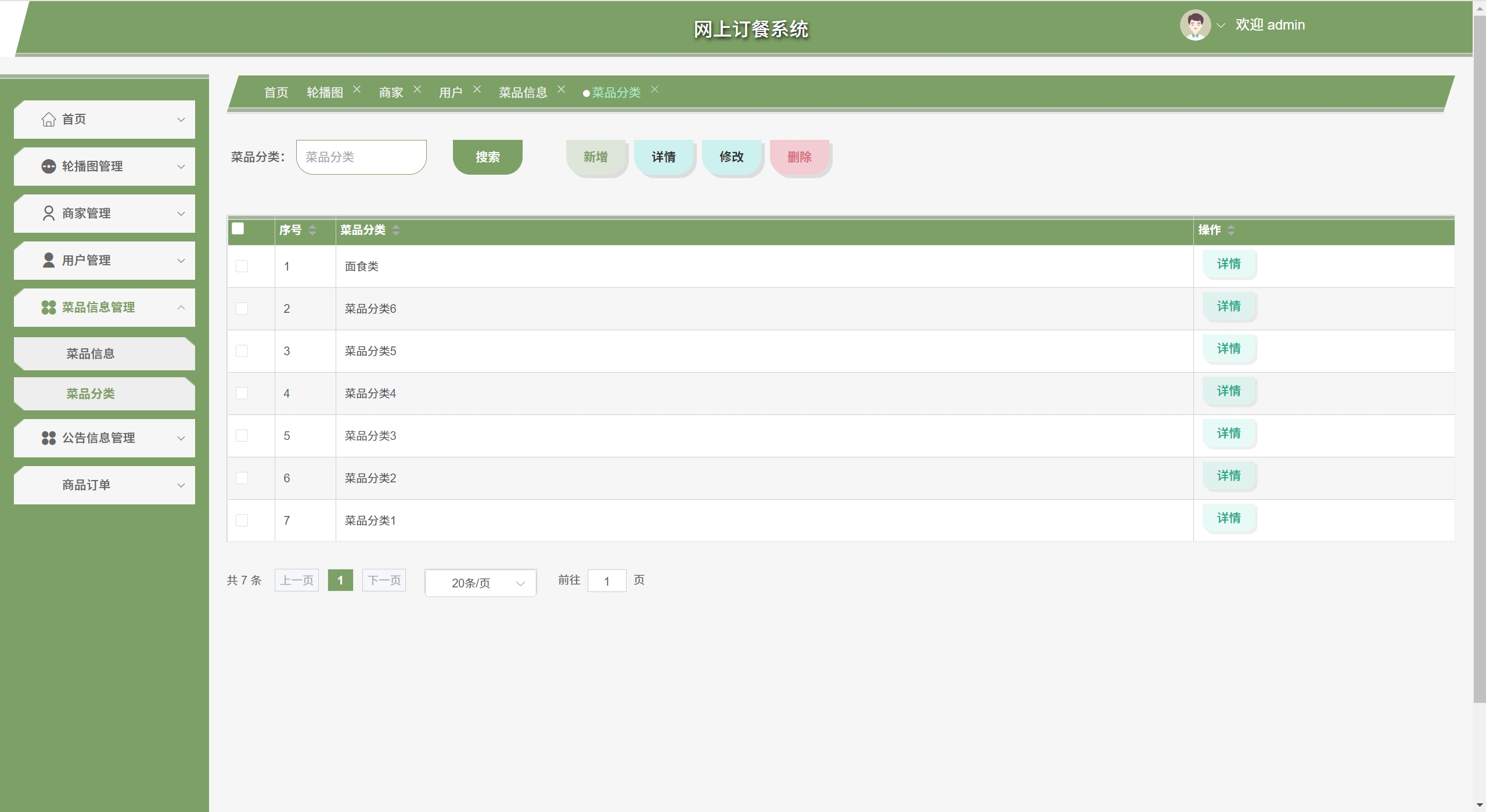Click the user management person icon

pyautogui.click(x=49, y=261)
